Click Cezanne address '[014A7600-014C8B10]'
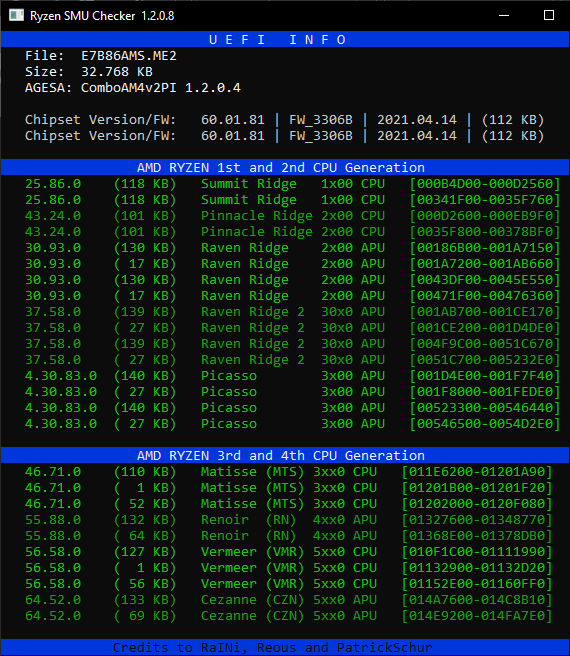 click(477, 600)
